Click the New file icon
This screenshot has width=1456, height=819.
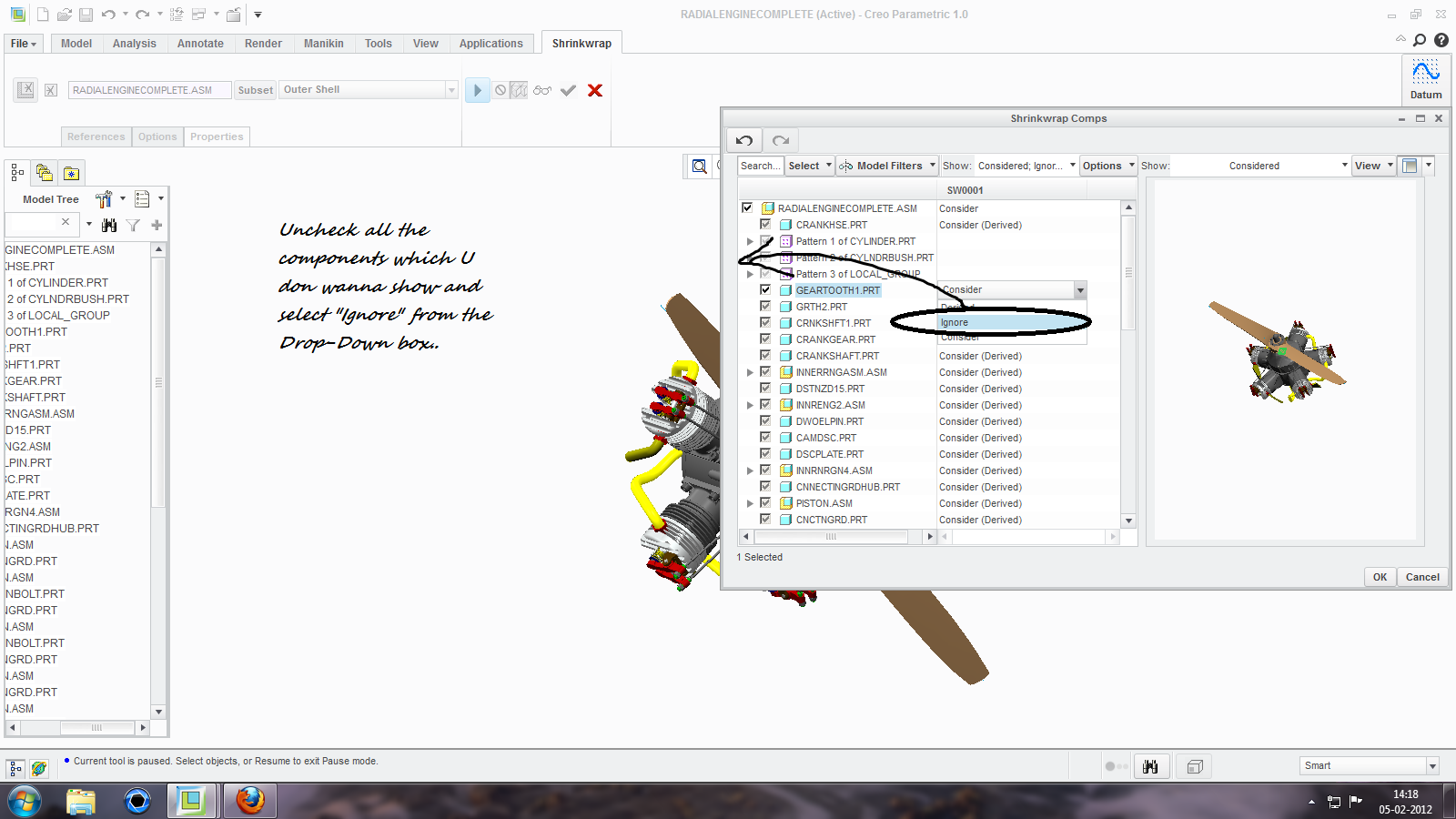click(43, 15)
